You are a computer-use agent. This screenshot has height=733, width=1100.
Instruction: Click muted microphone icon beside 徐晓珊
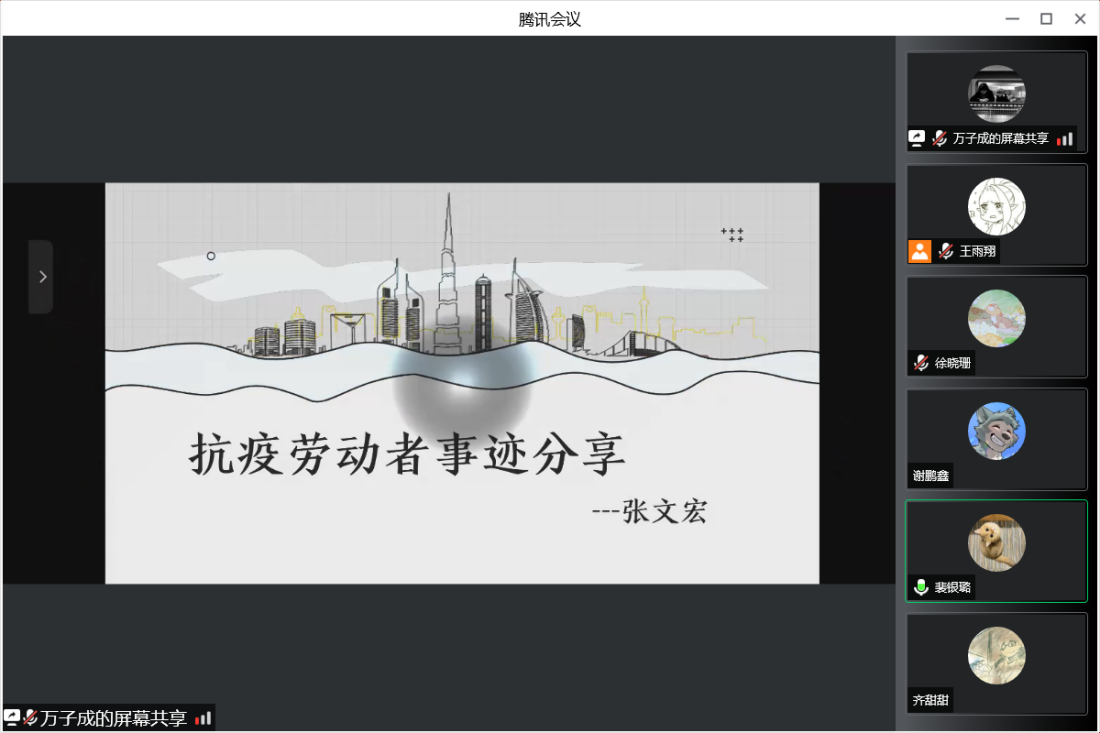tap(921, 363)
